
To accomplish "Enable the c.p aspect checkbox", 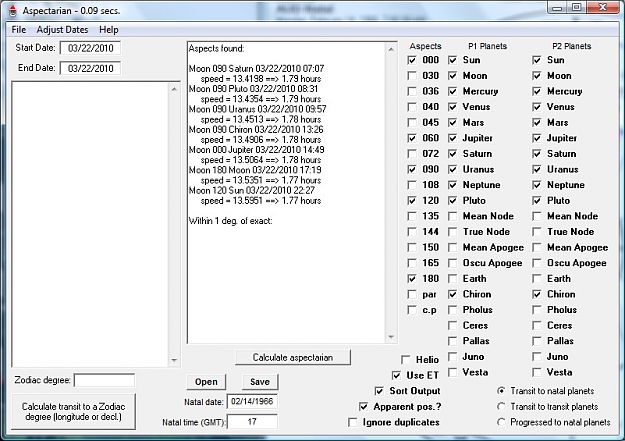I will click(x=412, y=310).
